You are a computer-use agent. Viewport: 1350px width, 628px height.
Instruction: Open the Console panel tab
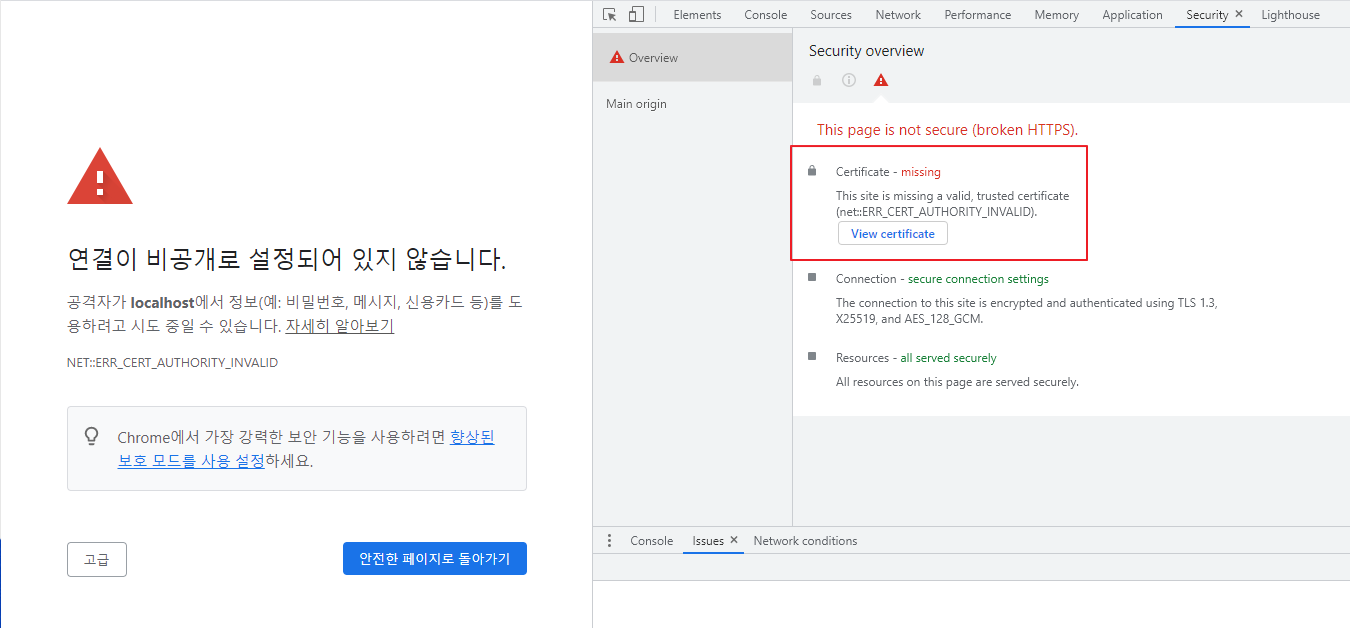click(x=765, y=15)
